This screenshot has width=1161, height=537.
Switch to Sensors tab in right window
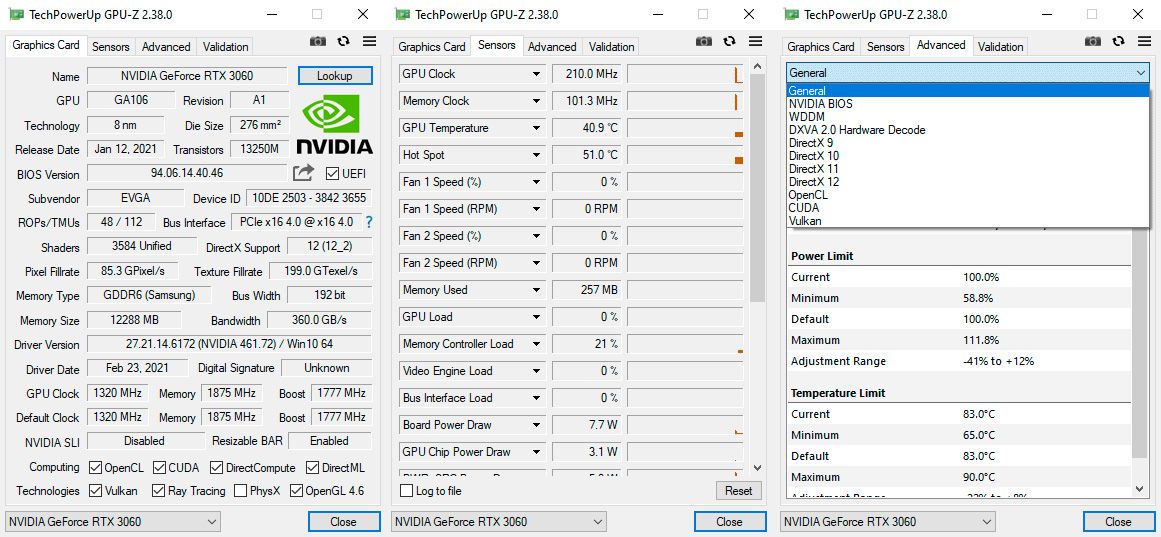pos(886,47)
